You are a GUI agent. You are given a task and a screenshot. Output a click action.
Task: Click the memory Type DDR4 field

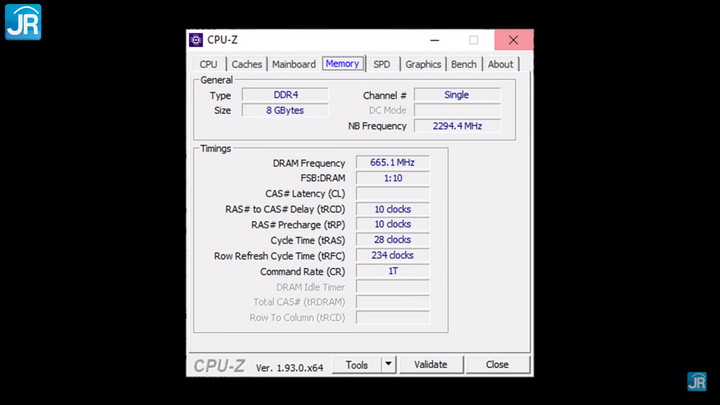pos(285,95)
